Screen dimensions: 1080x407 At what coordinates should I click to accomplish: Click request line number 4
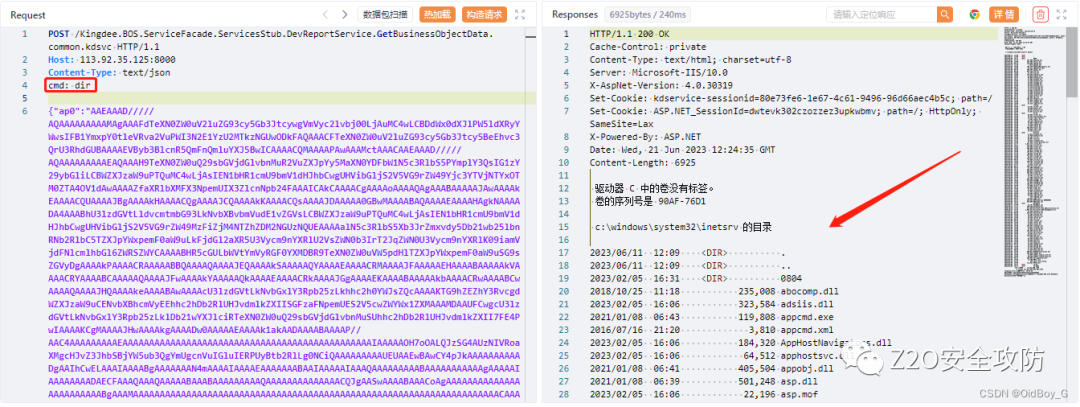coord(24,85)
